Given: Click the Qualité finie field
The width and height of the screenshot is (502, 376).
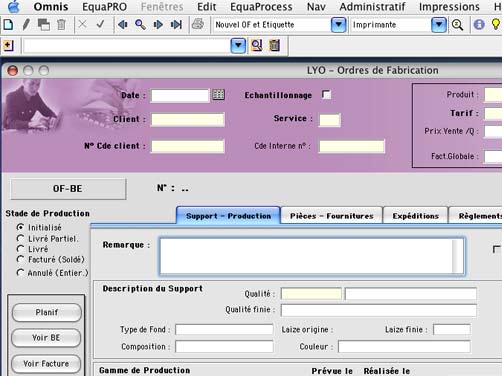Looking at the screenshot, I should point(378,310).
